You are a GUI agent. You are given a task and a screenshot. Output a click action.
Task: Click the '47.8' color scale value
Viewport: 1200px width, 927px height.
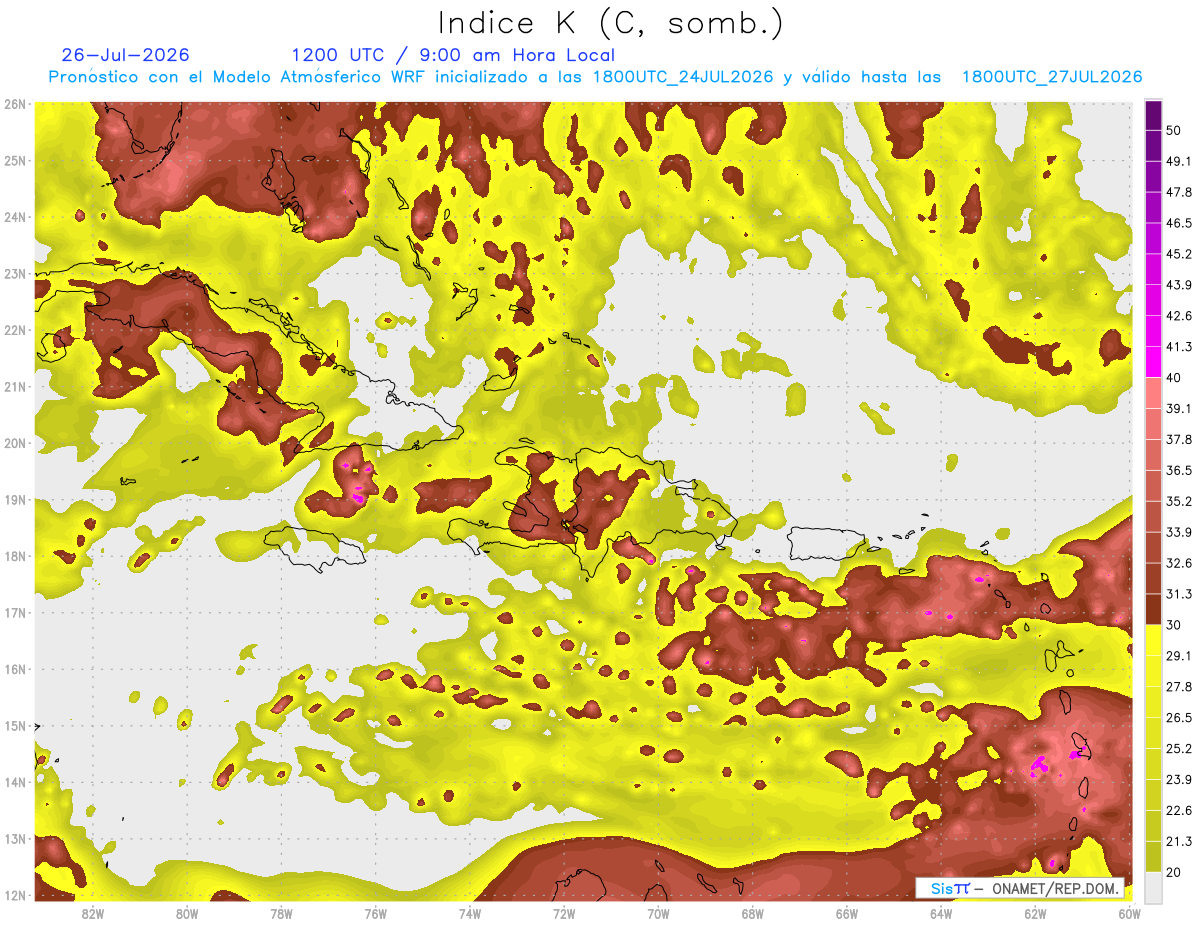1178,192
